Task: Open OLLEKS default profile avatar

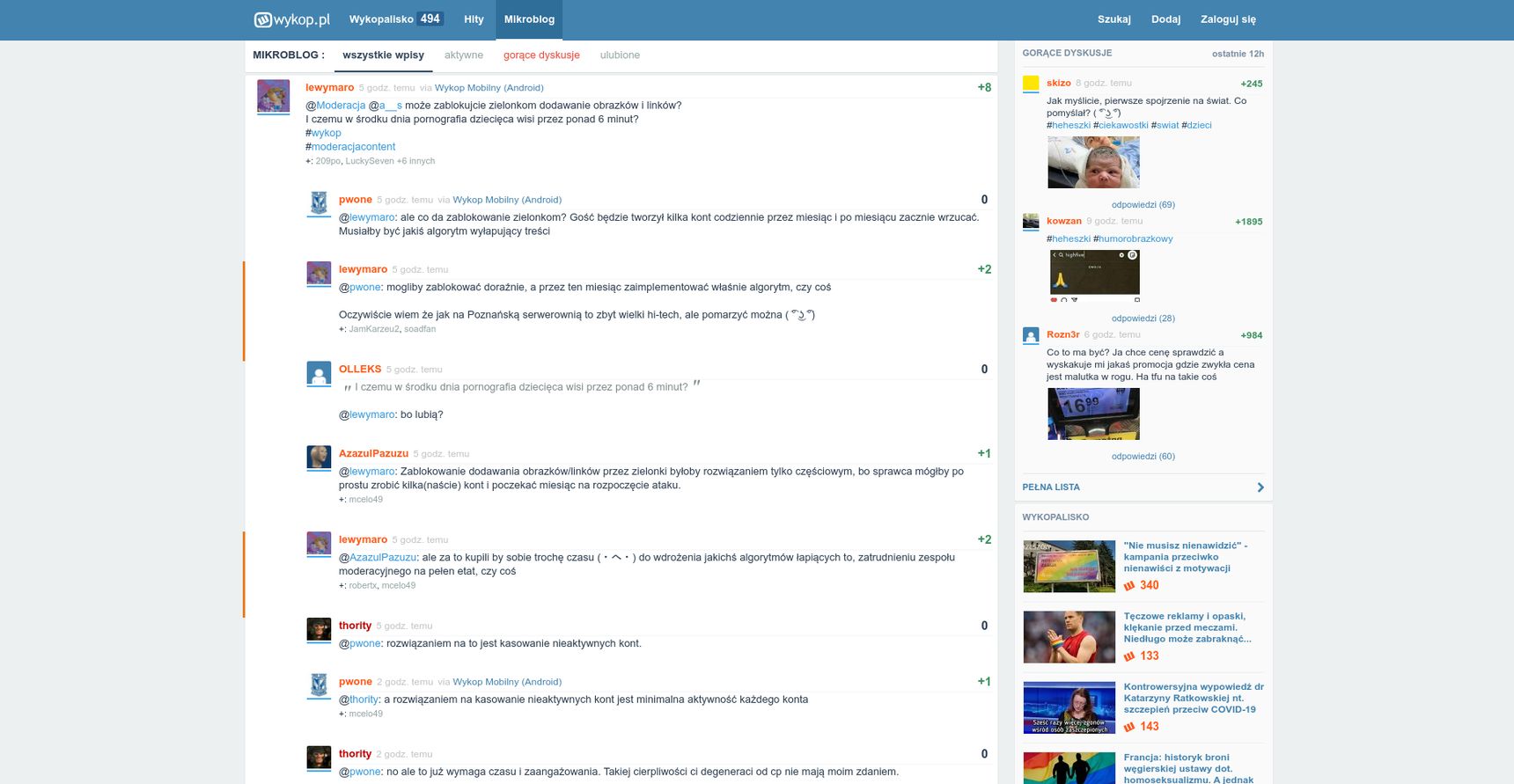Action: pyautogui.click(x=319, y=373)
